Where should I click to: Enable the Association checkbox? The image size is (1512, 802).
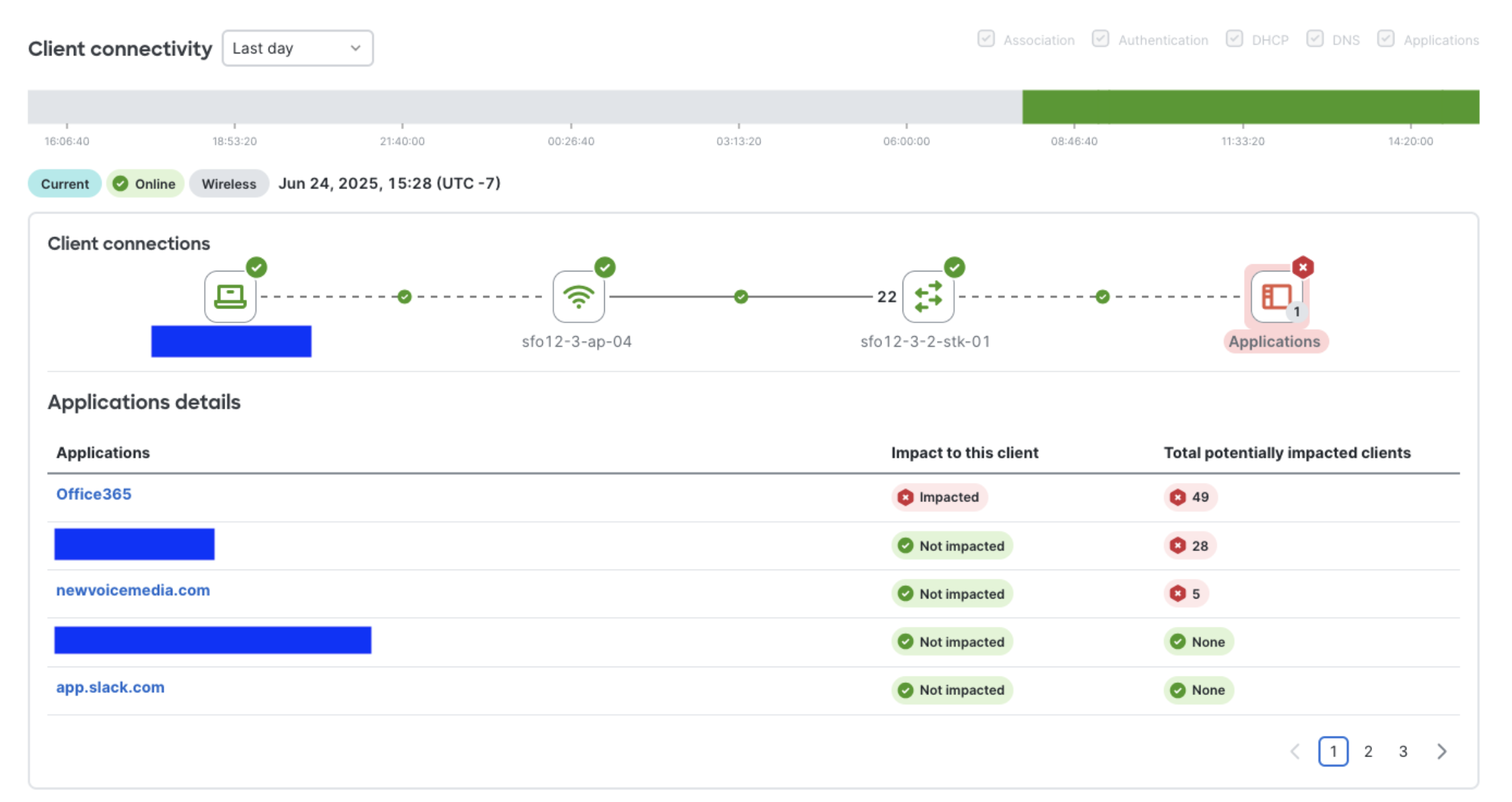[986, 39]
